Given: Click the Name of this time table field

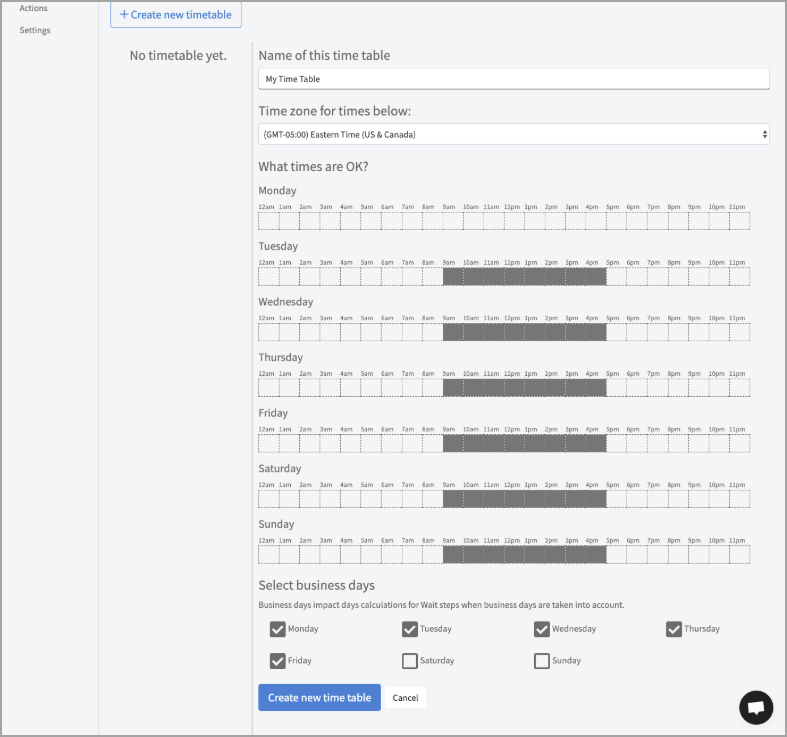Looking at the screenshot, I should [513, 79].
